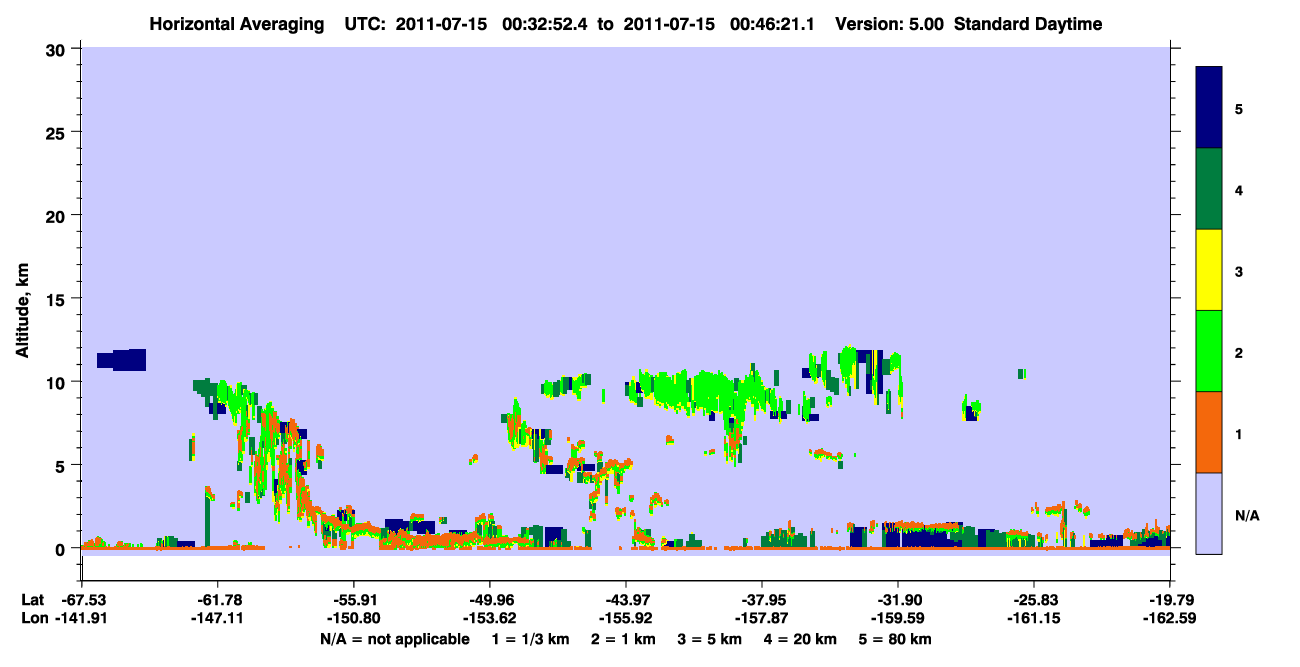Click the longitude value -147.11
This screenshot has width=1300, height=667.
218,618
